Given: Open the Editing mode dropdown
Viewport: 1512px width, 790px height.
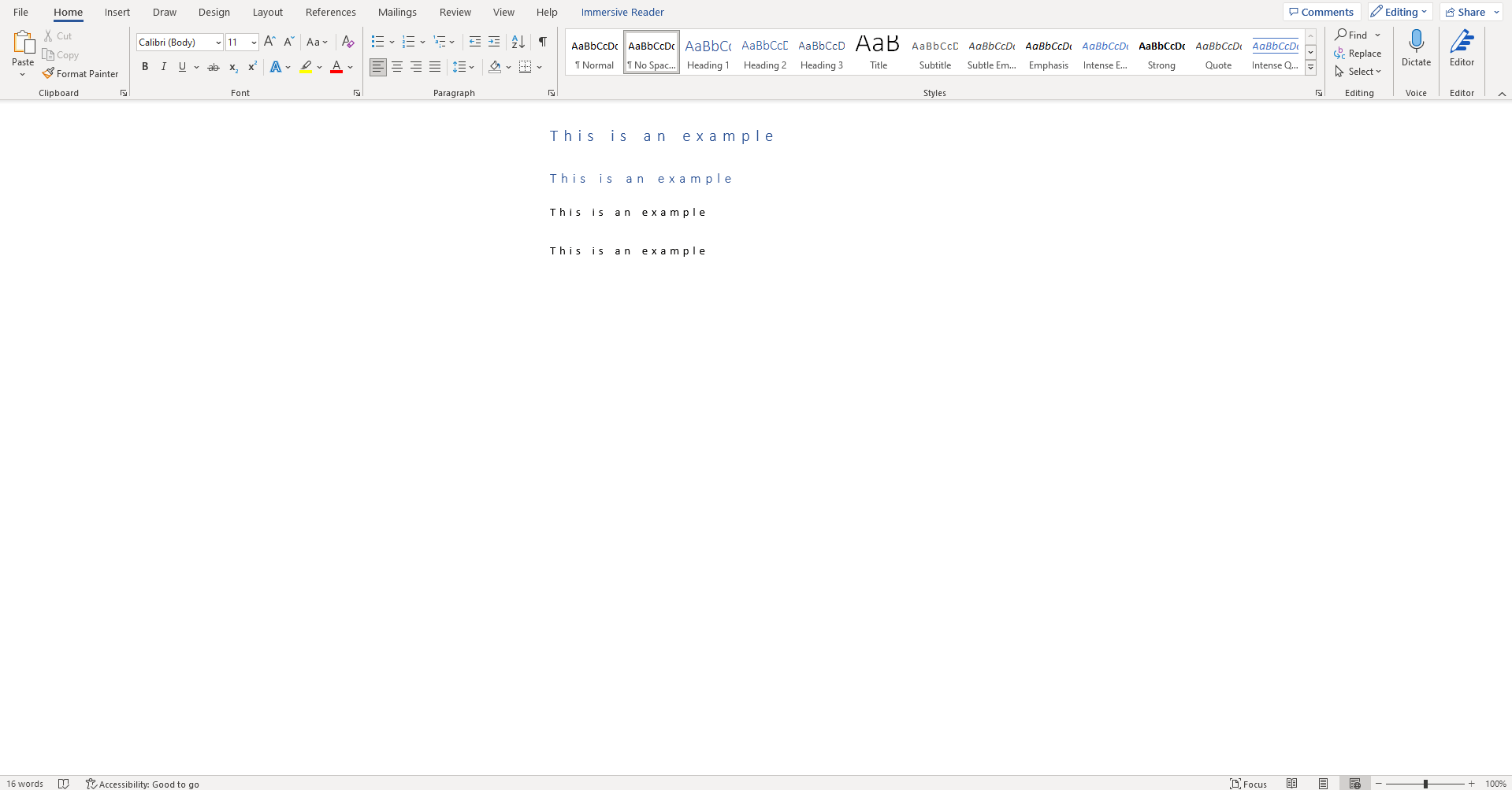Looking at the screenshot, I should 1400,12.
